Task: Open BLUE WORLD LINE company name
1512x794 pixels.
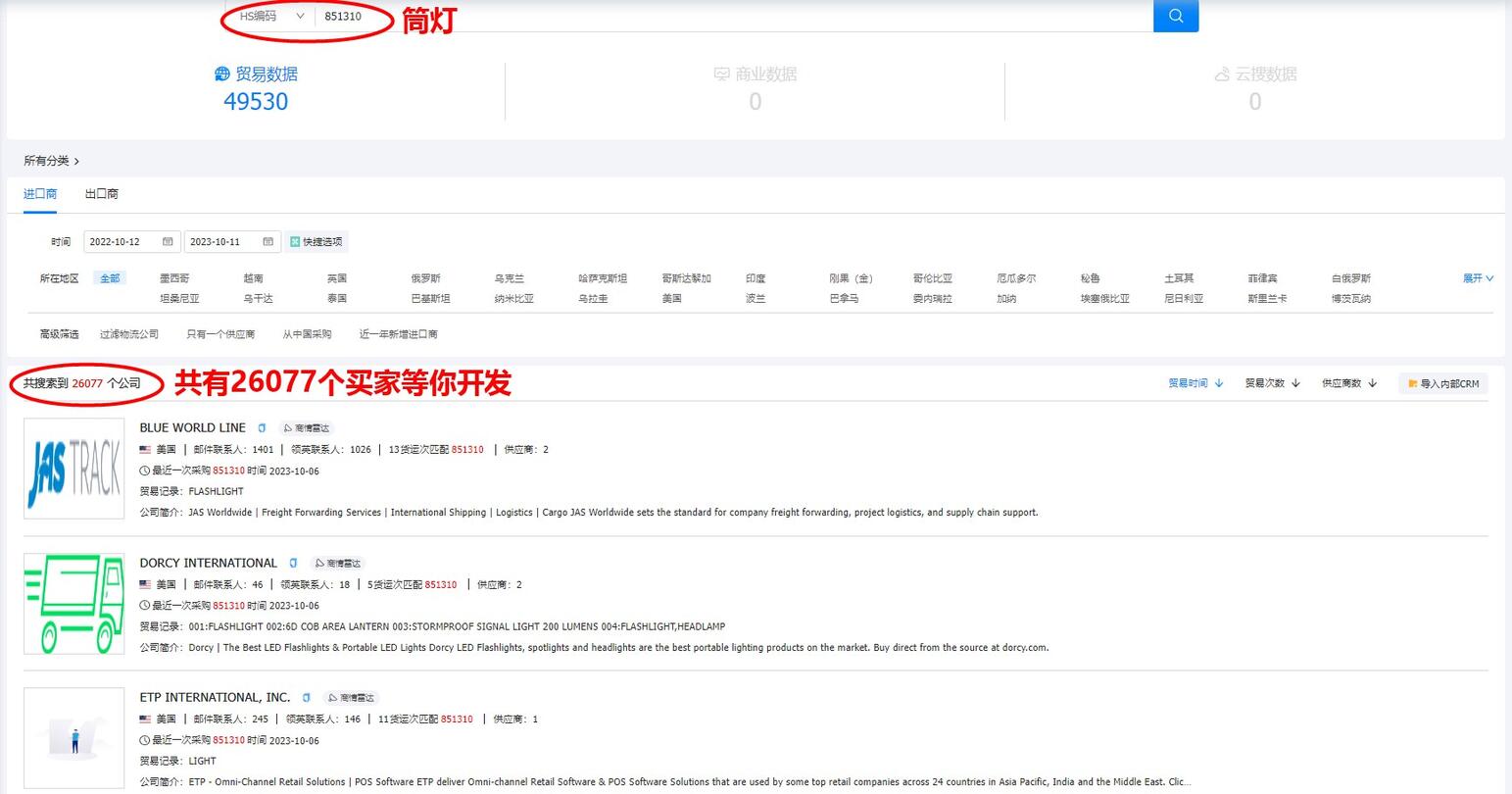Action: point(193,427)
